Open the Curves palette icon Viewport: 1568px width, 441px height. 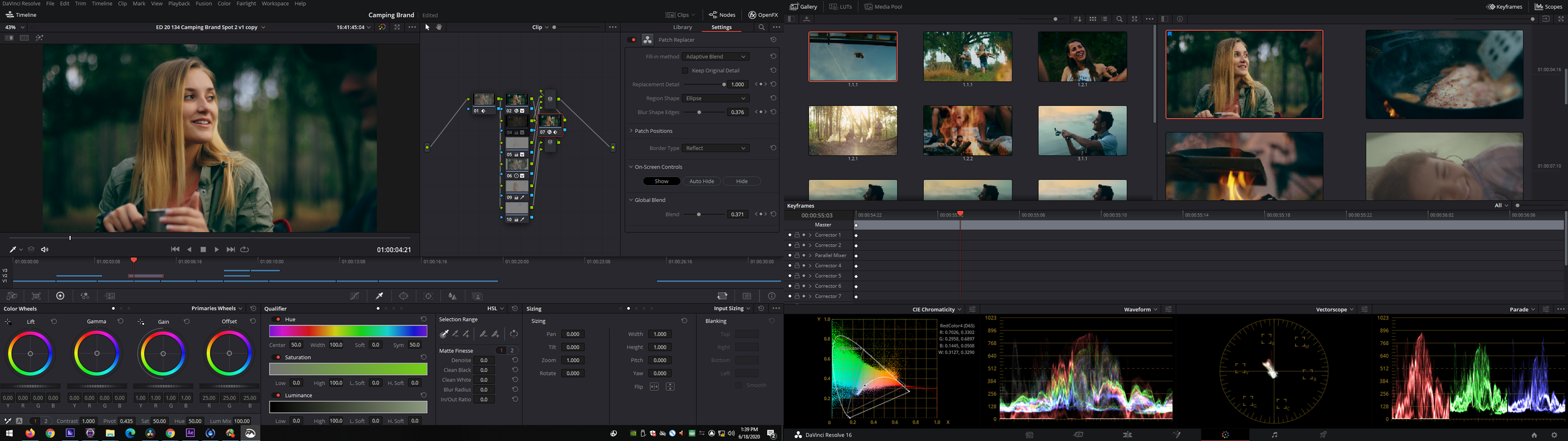tap(354, 296)
